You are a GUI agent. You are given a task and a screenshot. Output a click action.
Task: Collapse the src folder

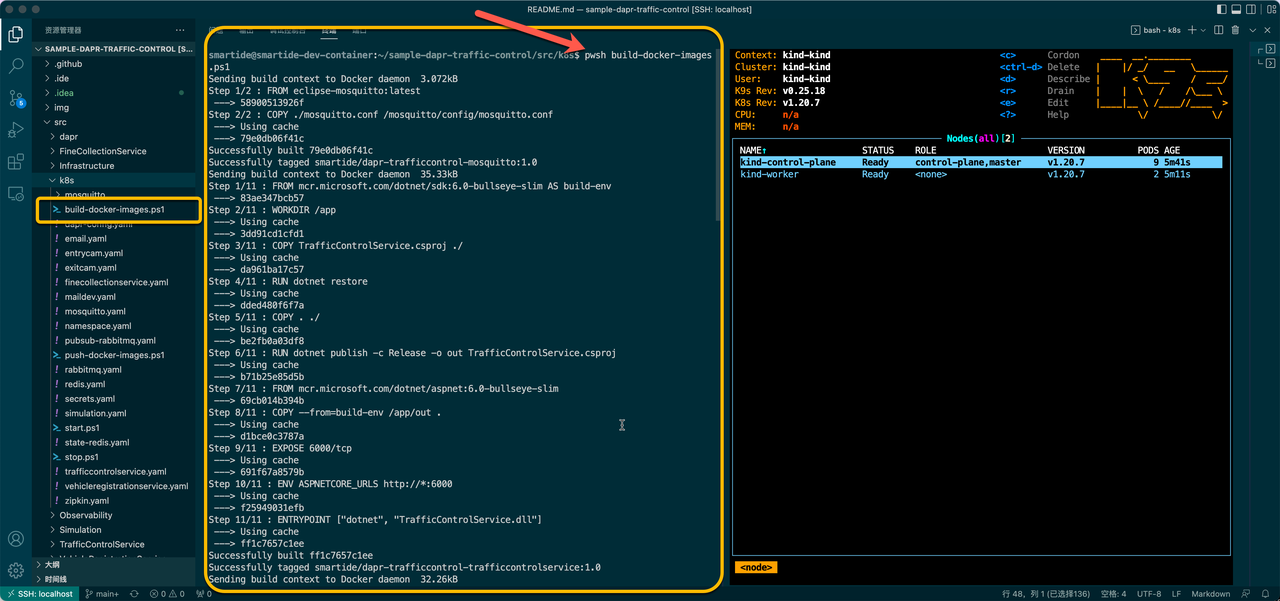point(114,122)
